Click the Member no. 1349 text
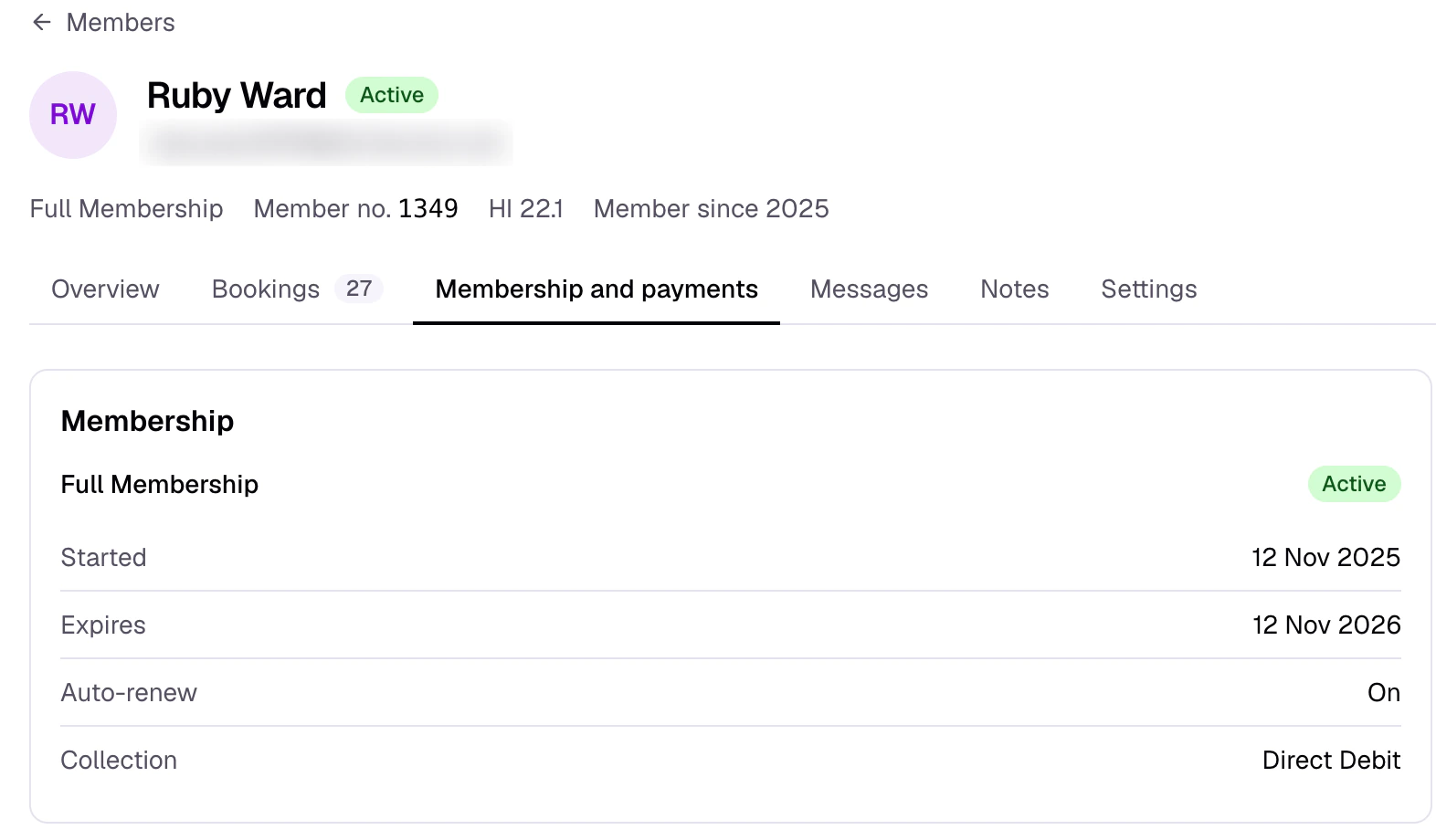Image resolution: width=1436 pixels, height=840 pixels. point(355,209)
